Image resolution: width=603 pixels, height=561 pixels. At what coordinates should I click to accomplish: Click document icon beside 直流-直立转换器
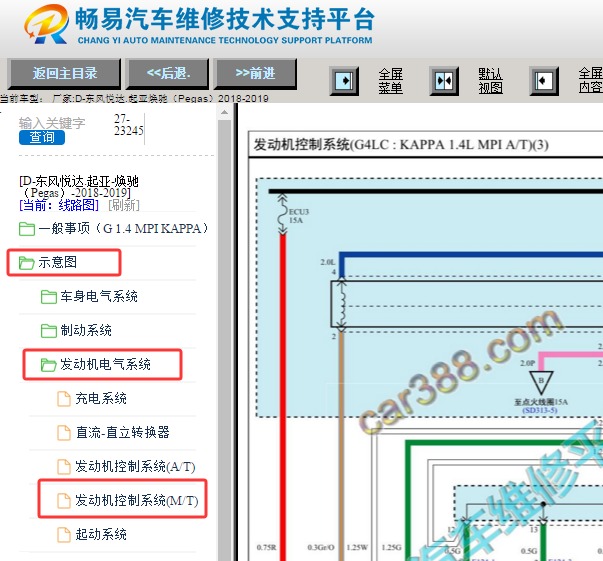pos(64,433)
